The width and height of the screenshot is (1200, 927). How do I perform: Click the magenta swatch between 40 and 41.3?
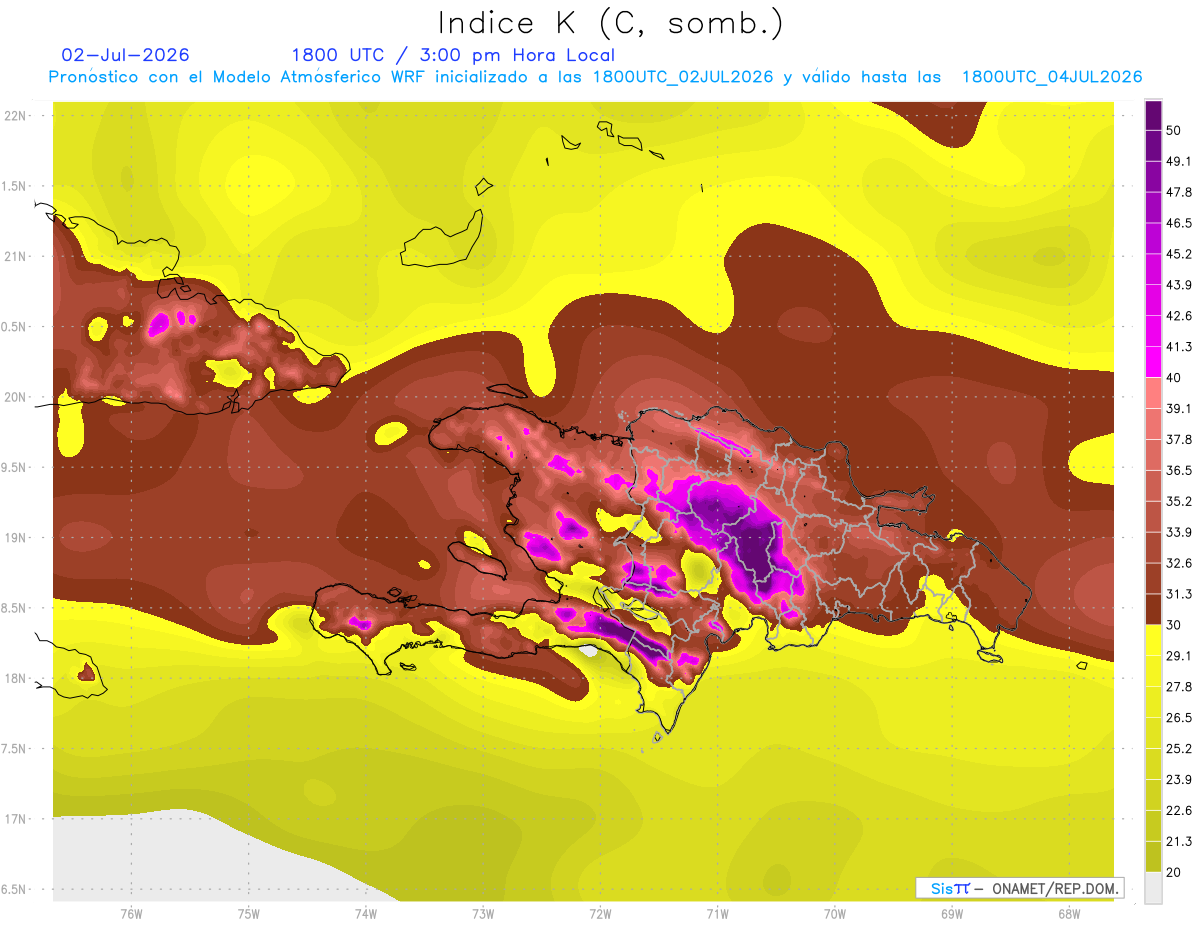[x=1154, y=362]
